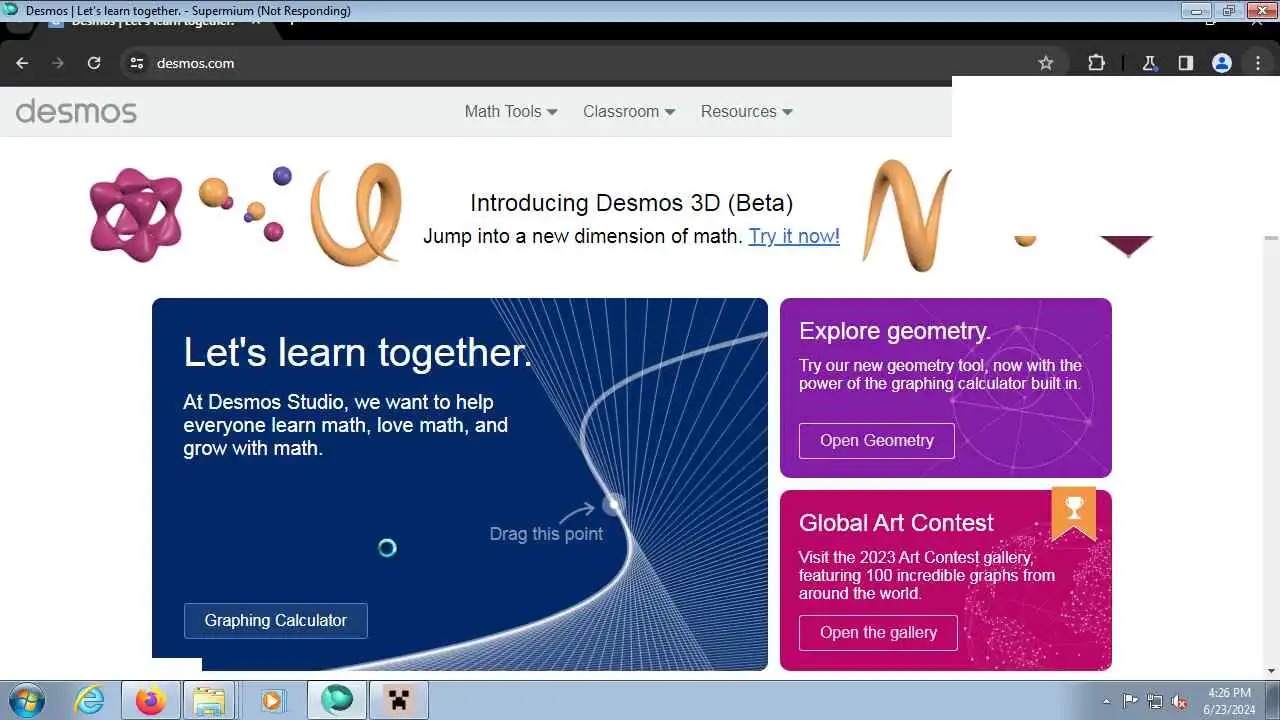Click the 'Global Art Contest' heading
The width and height of the screenshot is (1280, 720).
pyautogui.click(x=896, y=523)
